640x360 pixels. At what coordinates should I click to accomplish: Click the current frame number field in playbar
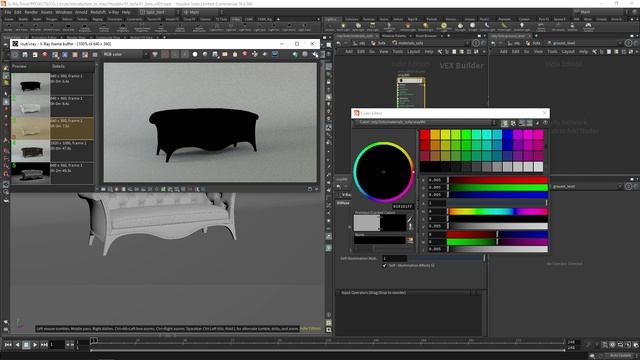click(x=57, y=345)
